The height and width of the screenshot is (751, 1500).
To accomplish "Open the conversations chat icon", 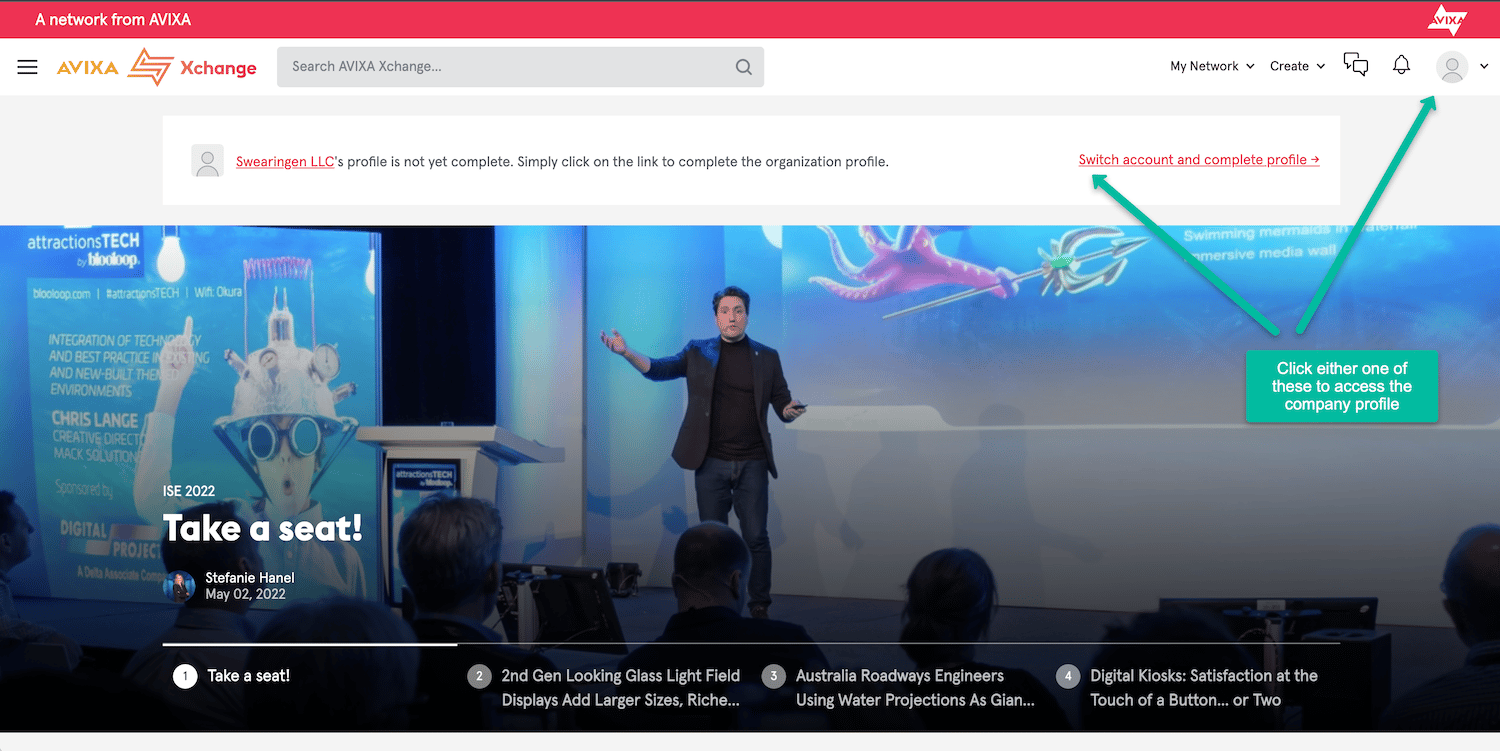I will (x=1356, y=65).
